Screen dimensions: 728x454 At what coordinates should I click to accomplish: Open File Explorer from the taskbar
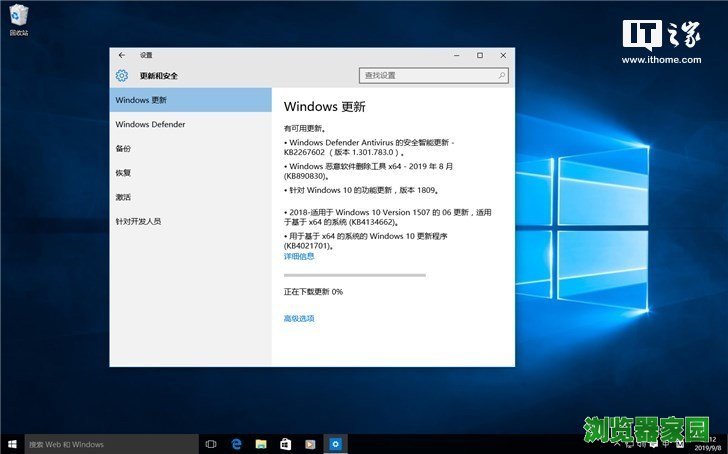(261, 443)
